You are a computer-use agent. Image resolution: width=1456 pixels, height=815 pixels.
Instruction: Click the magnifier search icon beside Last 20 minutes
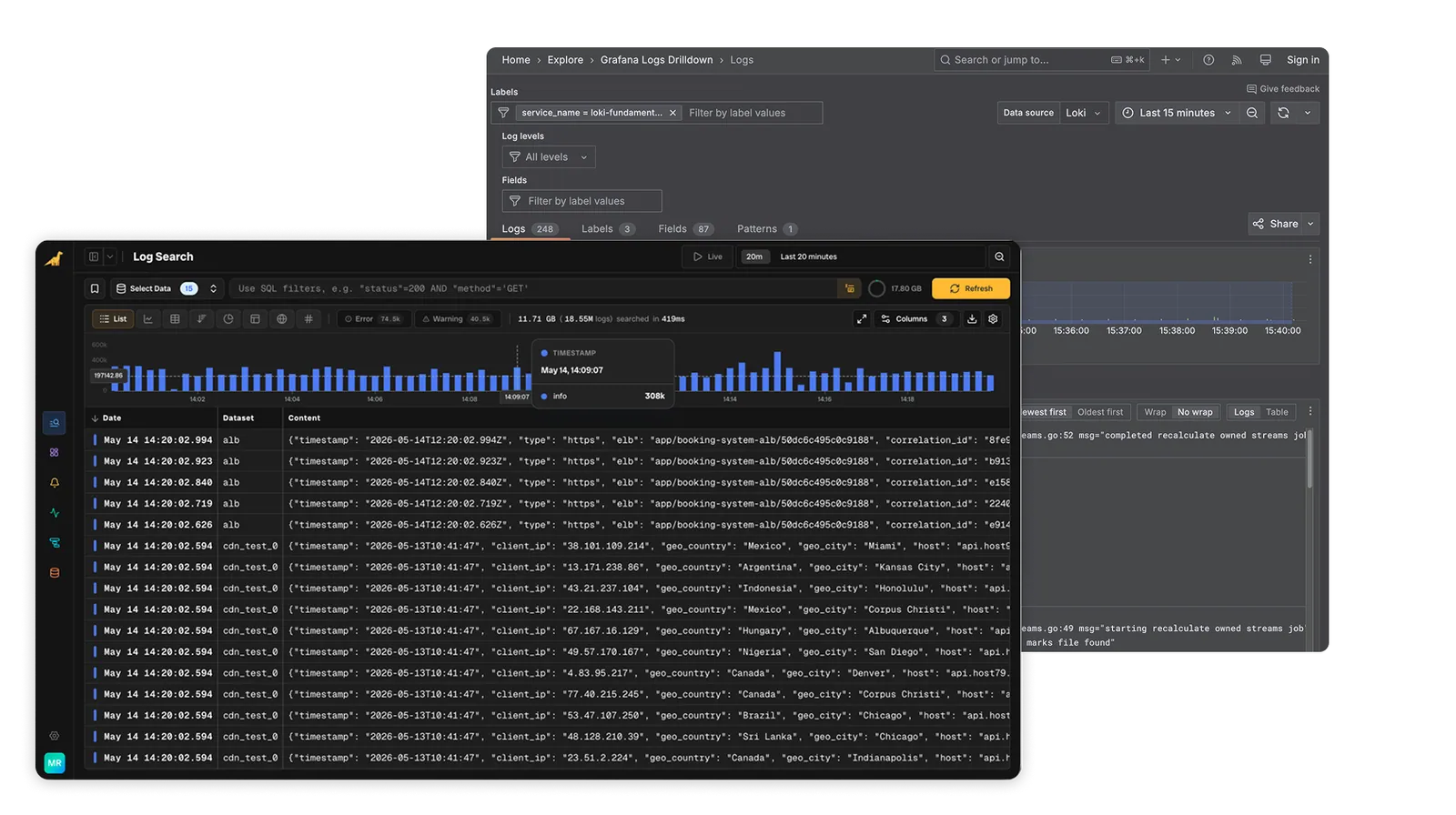tap(999, 257)
